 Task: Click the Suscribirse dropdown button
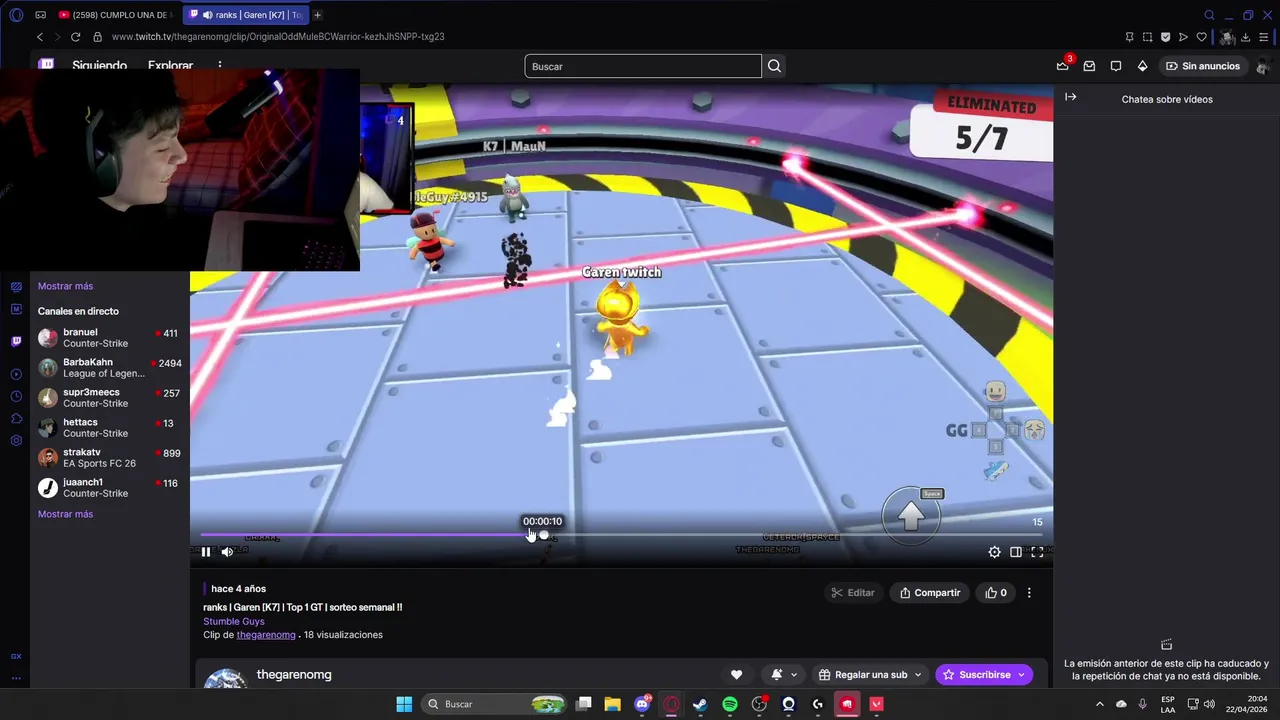click(x=984, y=674)
